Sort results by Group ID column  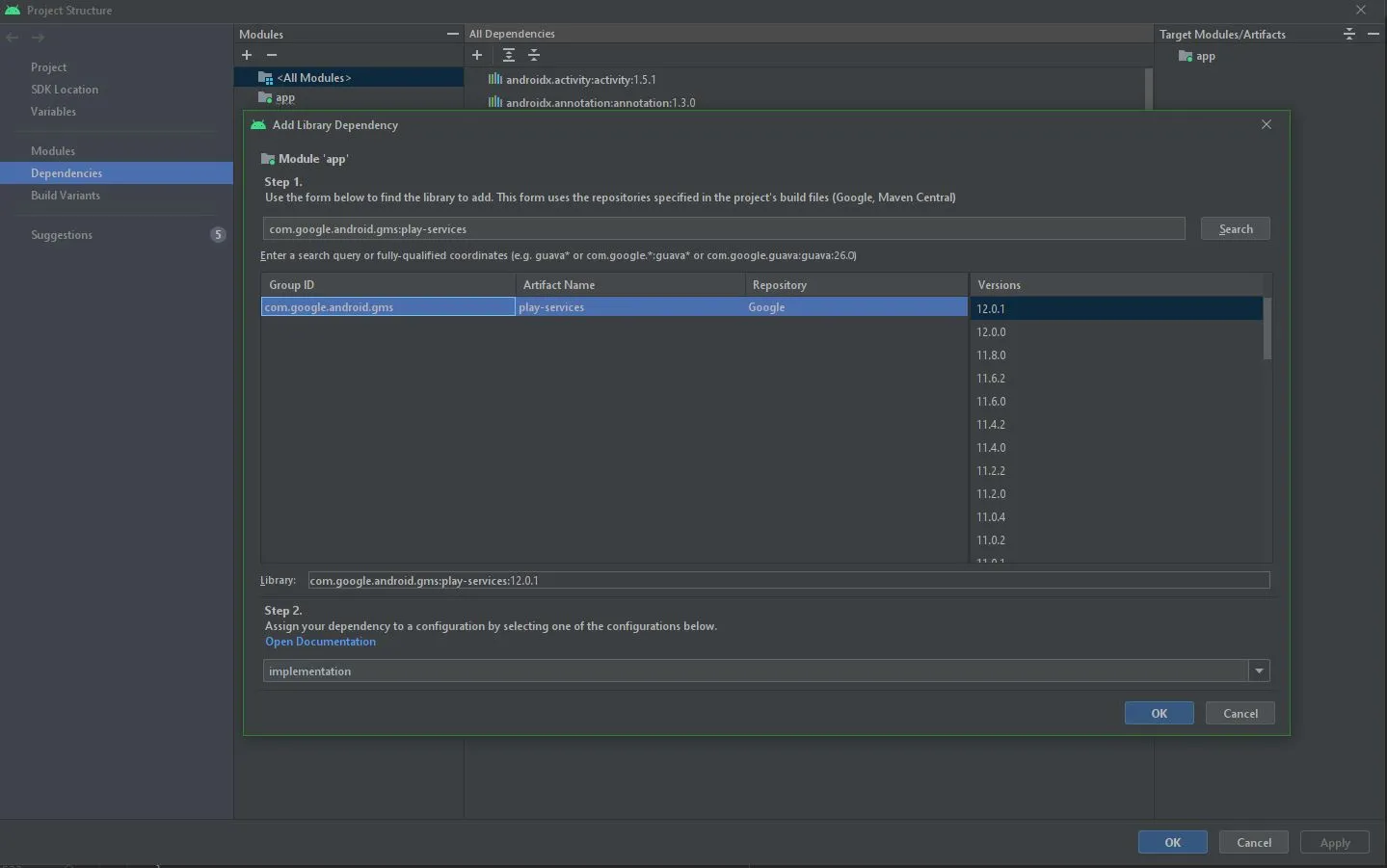point(388,285)
